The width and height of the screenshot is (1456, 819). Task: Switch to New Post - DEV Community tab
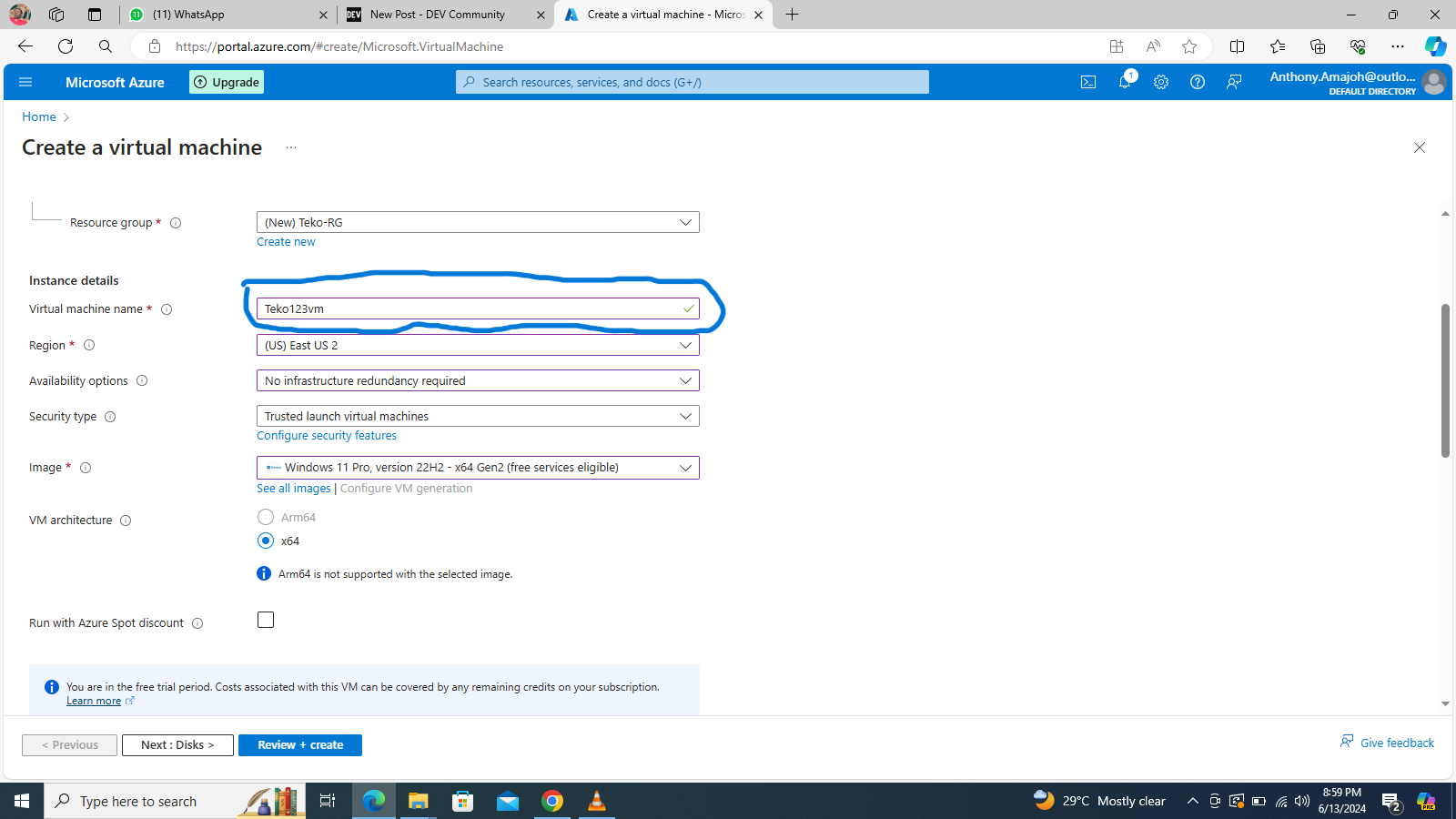(444, 15)
